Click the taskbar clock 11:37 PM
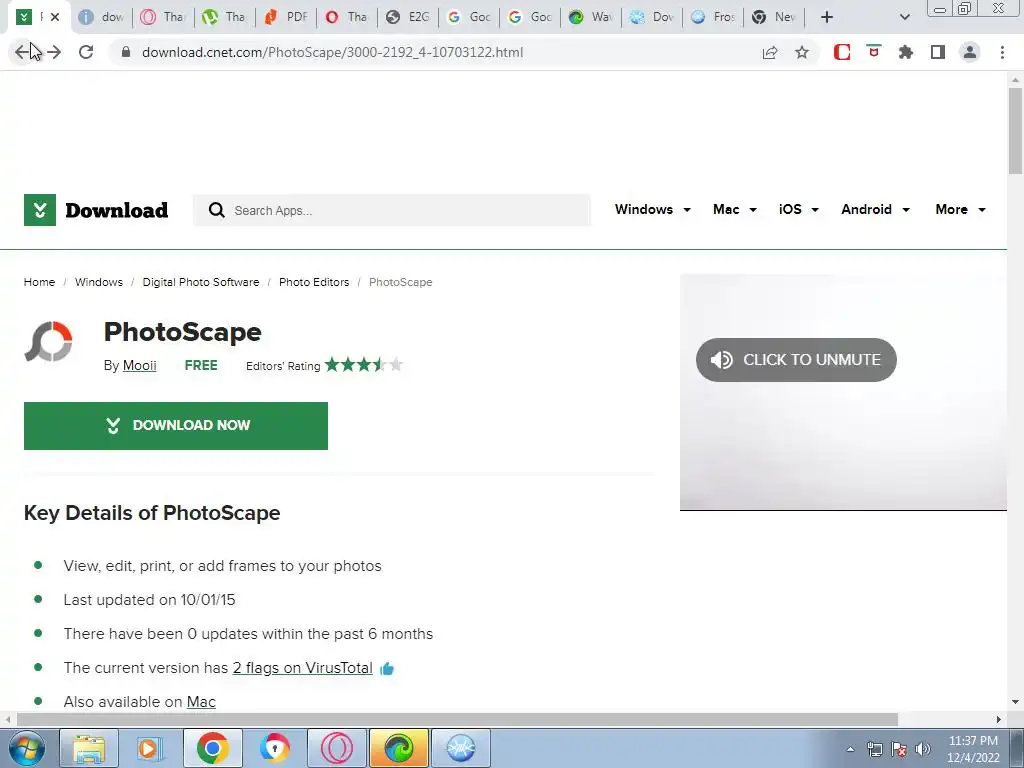Image resolution: width=1024 pixels, height=768 pixels. 973,741
